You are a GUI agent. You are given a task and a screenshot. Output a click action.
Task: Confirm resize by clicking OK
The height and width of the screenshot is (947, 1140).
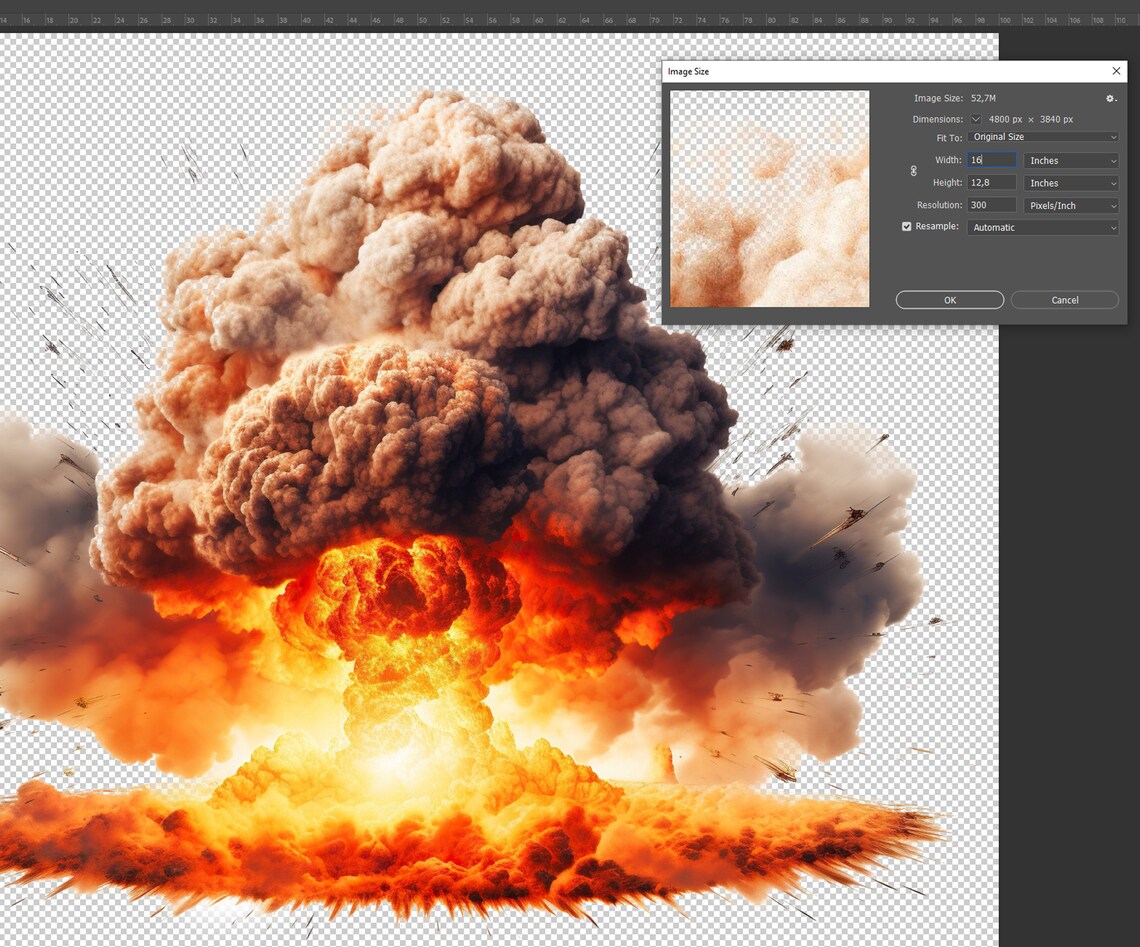click(948, 299)
